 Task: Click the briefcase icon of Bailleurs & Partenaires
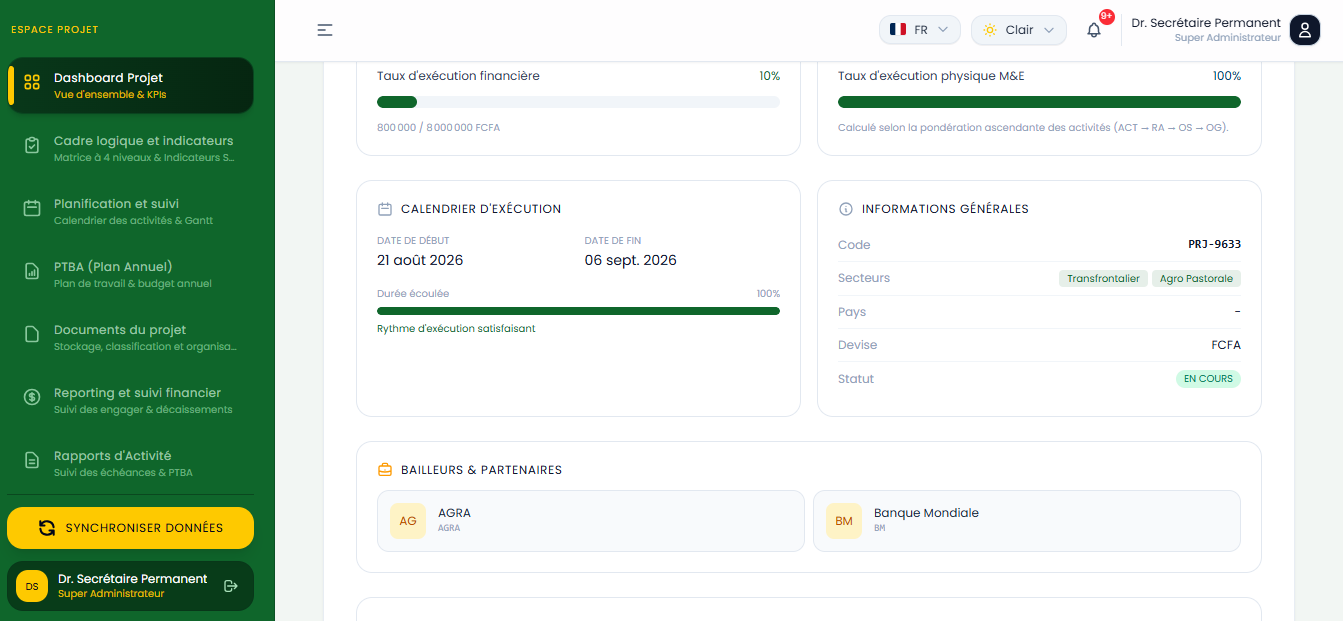click(x=385, y=470)
